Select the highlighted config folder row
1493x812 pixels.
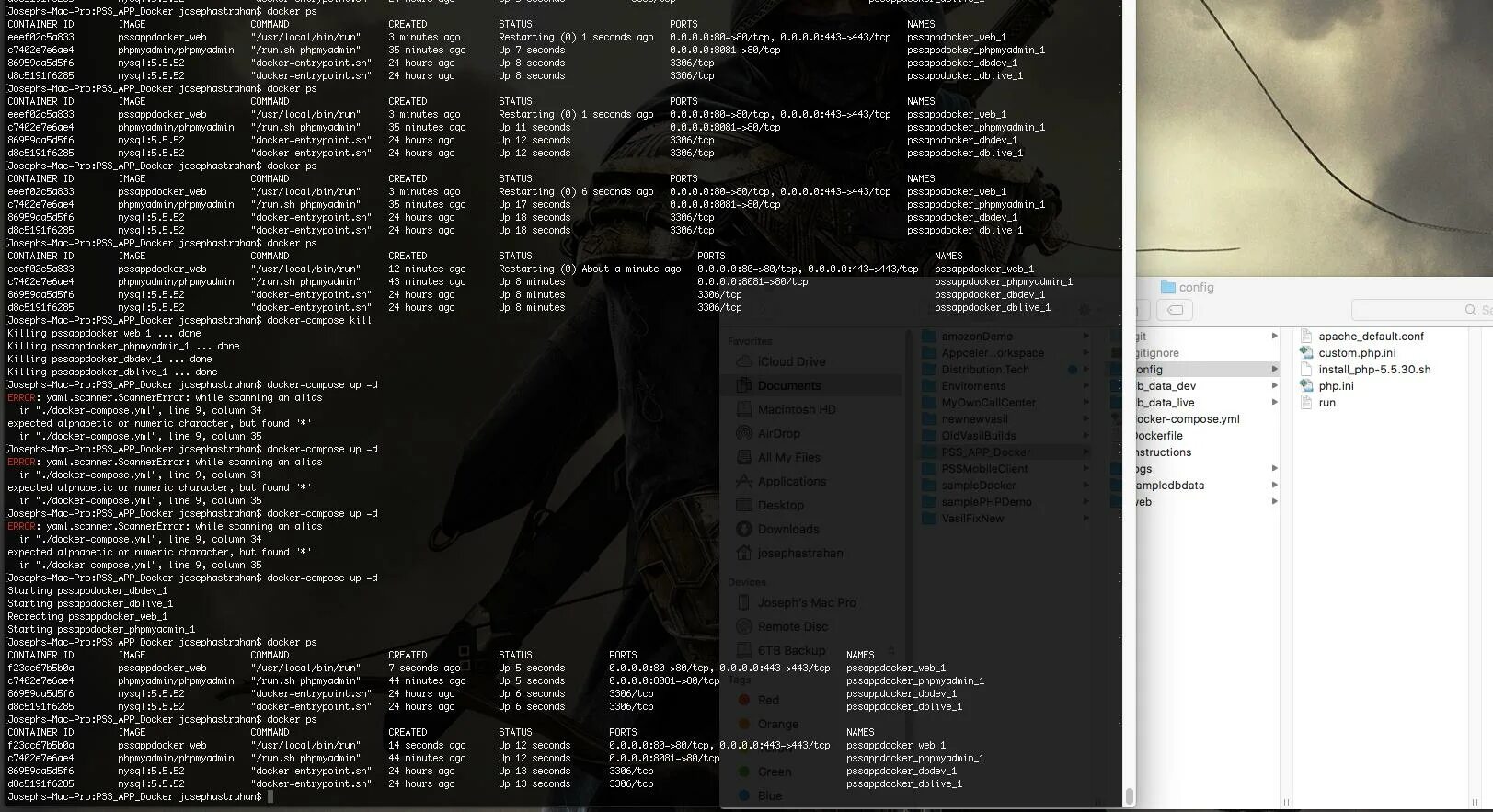1208,370
